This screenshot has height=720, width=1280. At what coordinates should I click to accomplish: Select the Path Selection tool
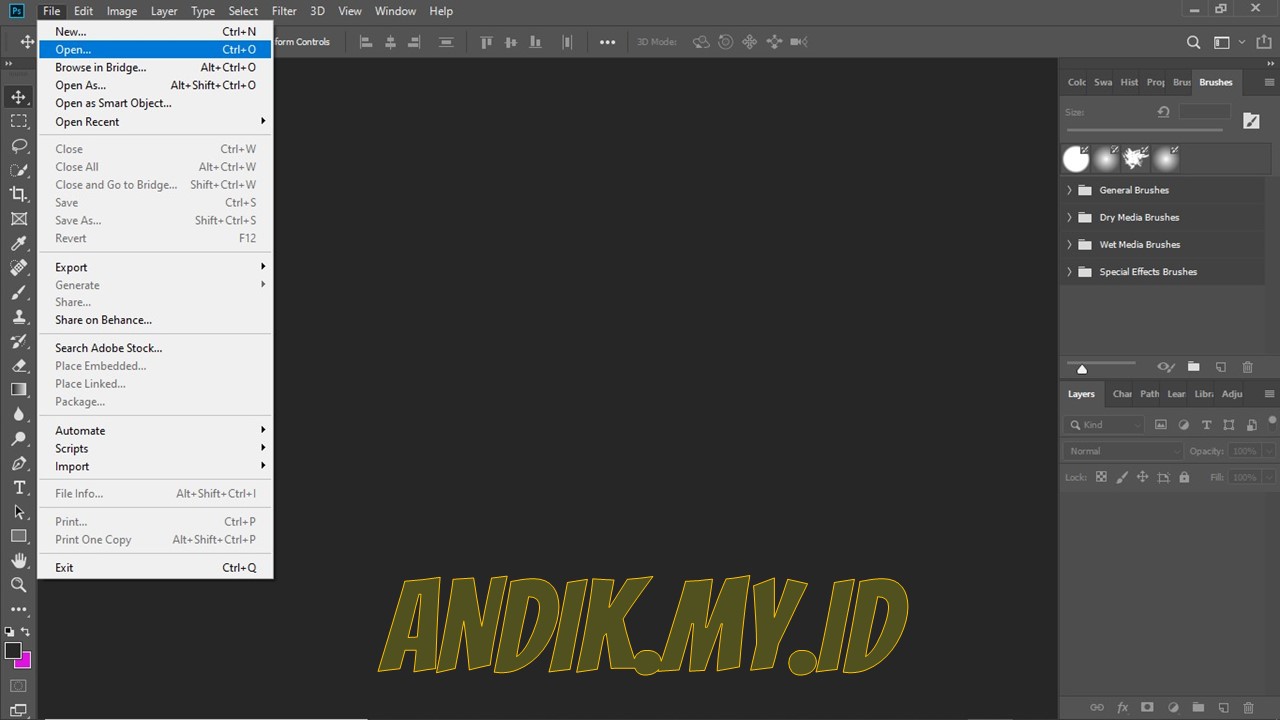point(18,512)
